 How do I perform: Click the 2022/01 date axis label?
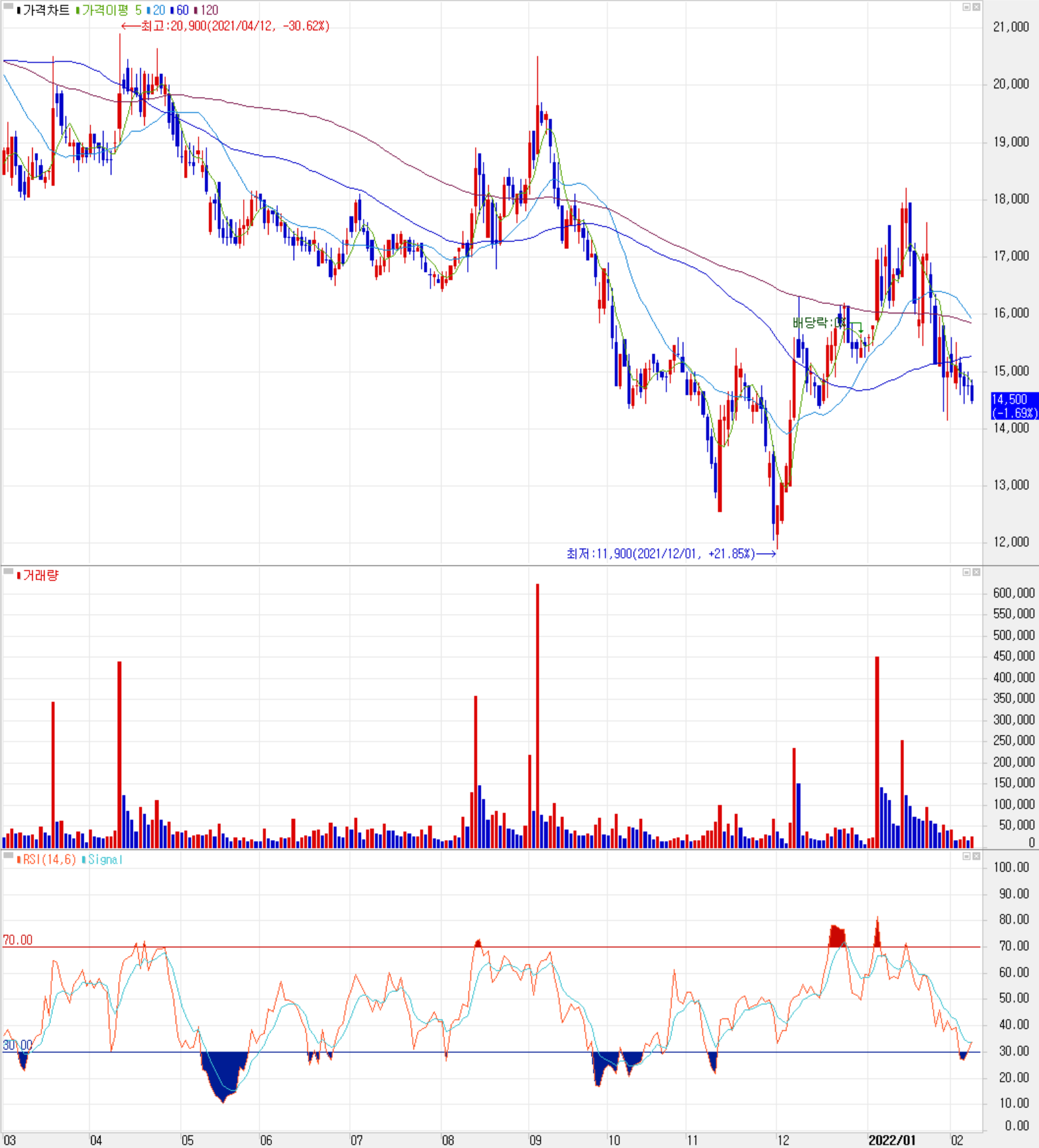pos(892,1140)
